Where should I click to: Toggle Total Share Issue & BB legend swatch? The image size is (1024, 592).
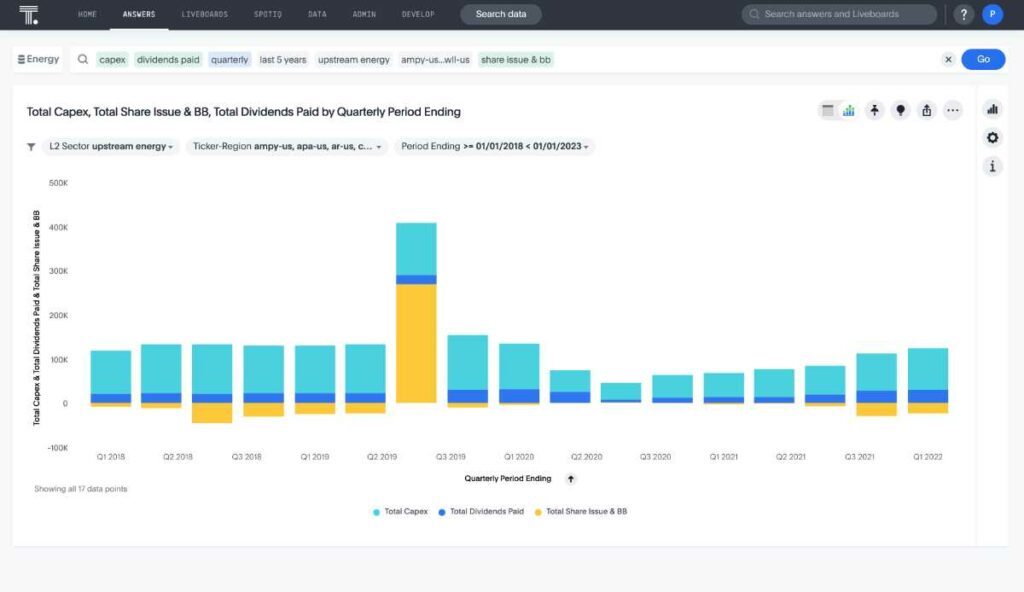538,512
